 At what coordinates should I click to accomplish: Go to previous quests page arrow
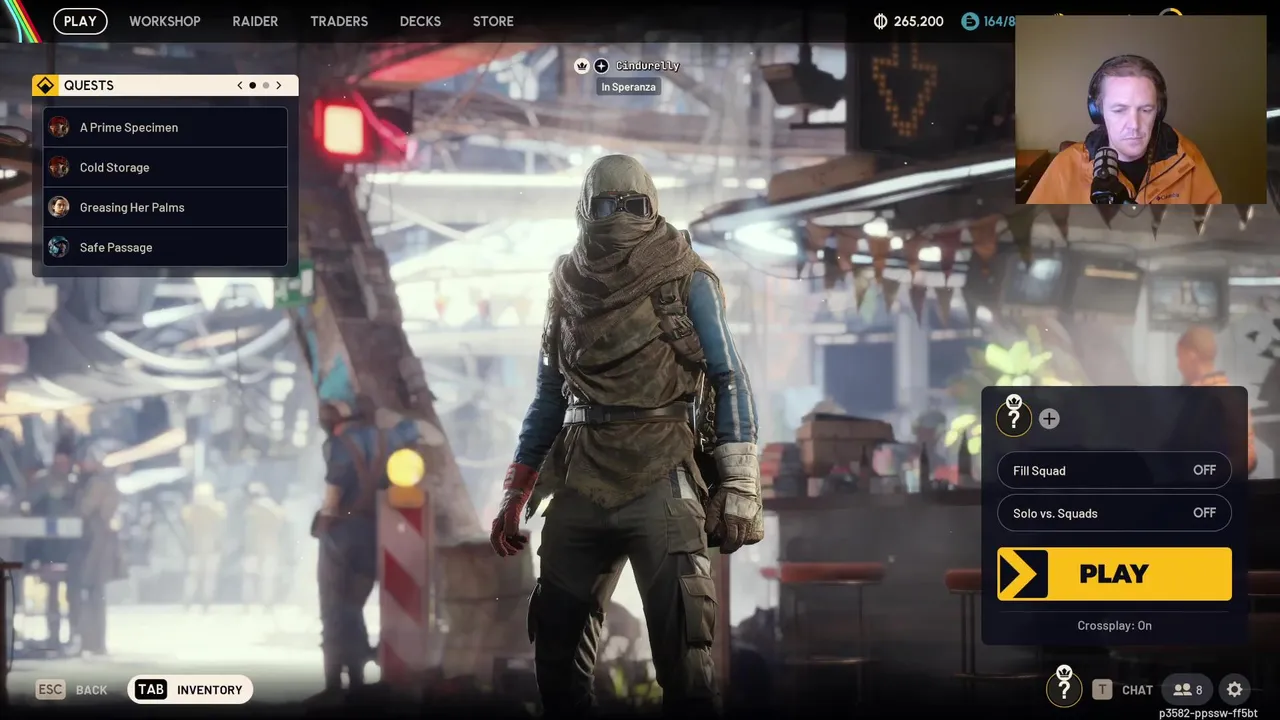(x=240, y=86)
